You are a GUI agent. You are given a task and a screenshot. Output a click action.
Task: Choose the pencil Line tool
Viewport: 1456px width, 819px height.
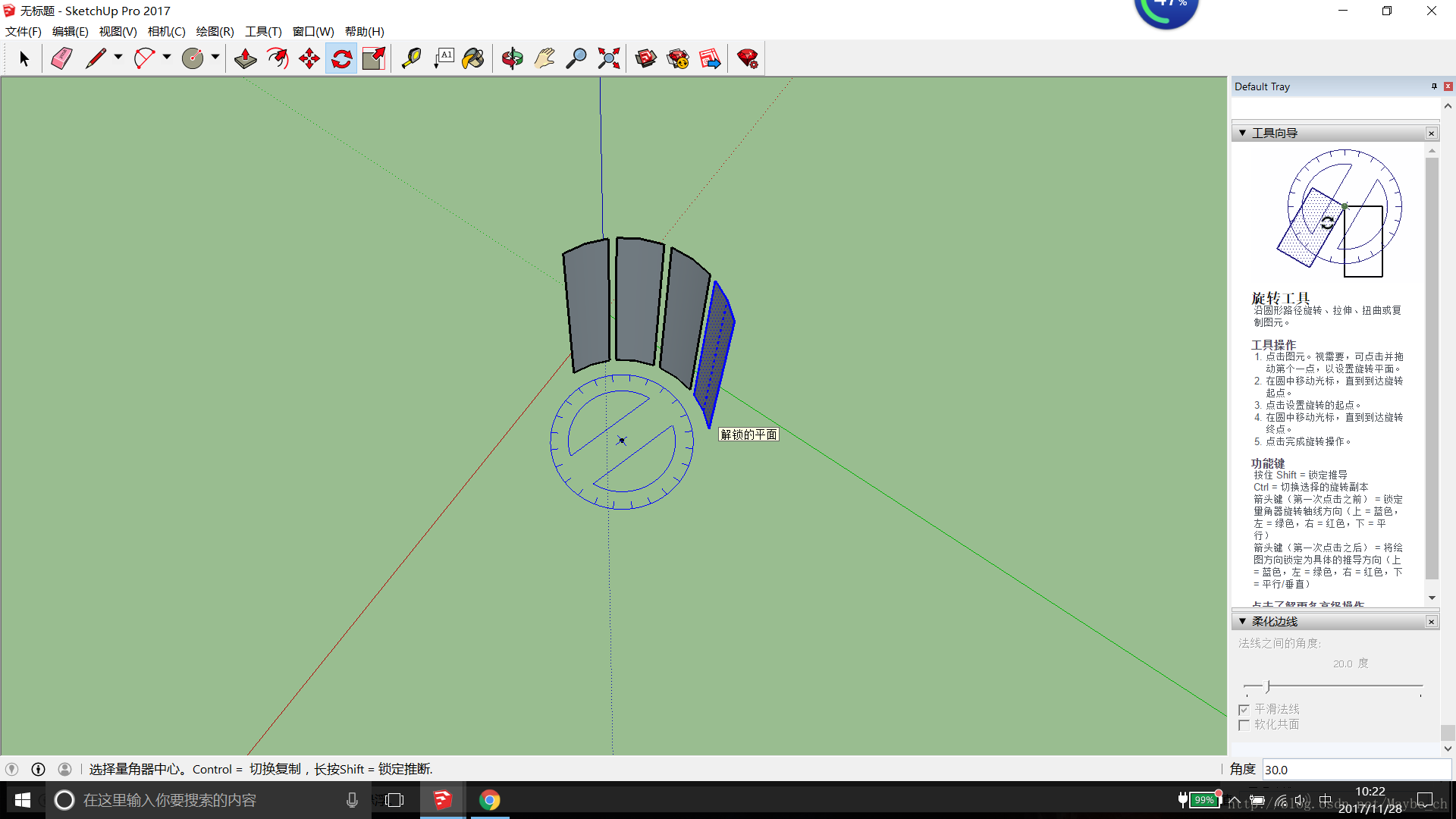pyautogui.click(x=96, y=58)
